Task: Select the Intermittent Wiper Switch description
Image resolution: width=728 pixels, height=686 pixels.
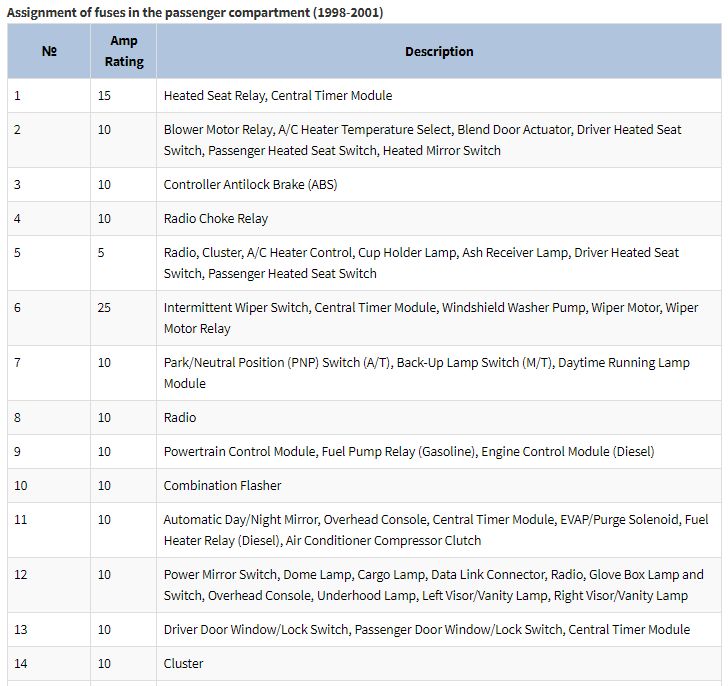Action: point(430,318)
